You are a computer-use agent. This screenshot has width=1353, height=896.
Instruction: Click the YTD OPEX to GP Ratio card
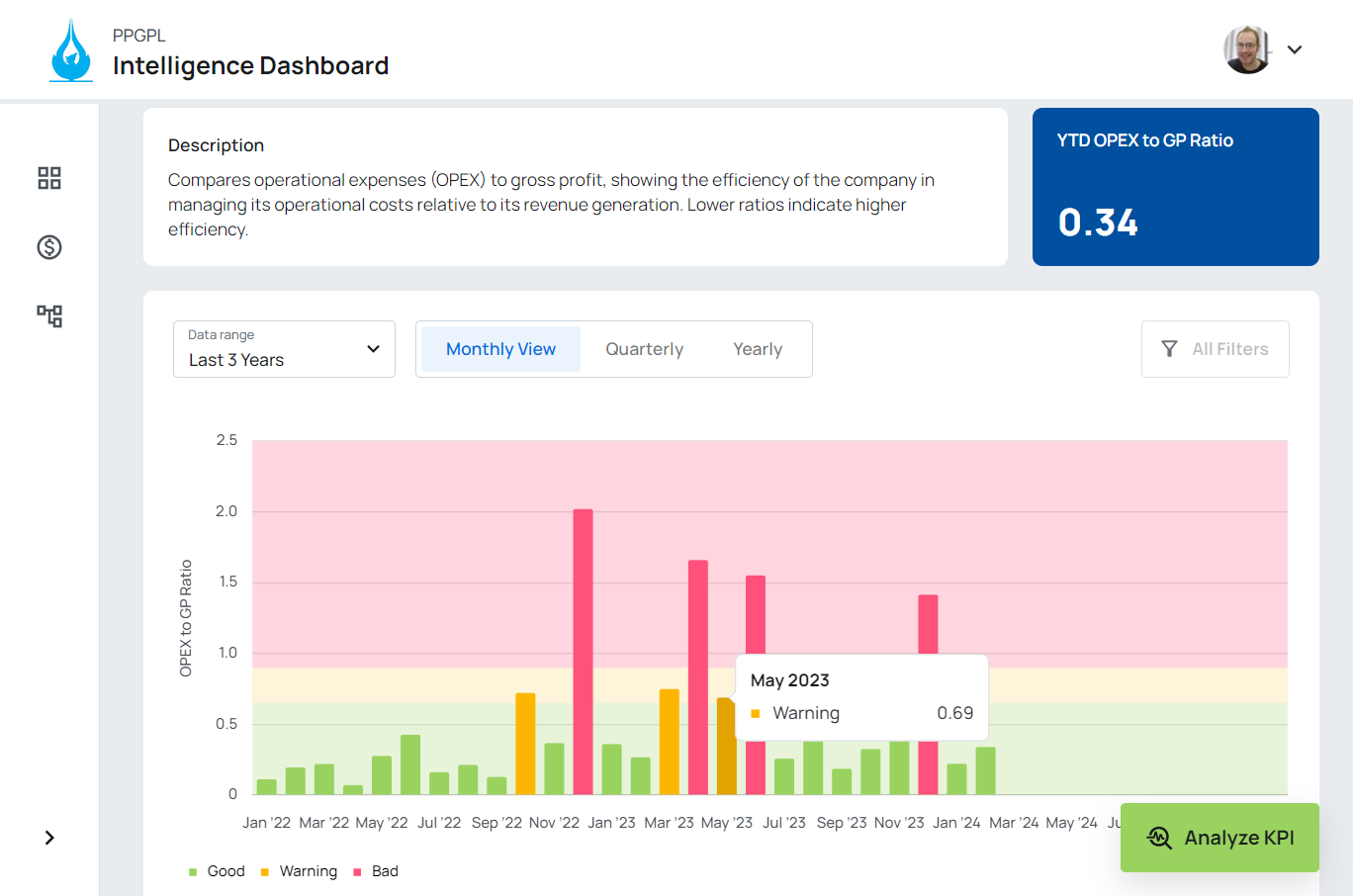(1176, 187)
